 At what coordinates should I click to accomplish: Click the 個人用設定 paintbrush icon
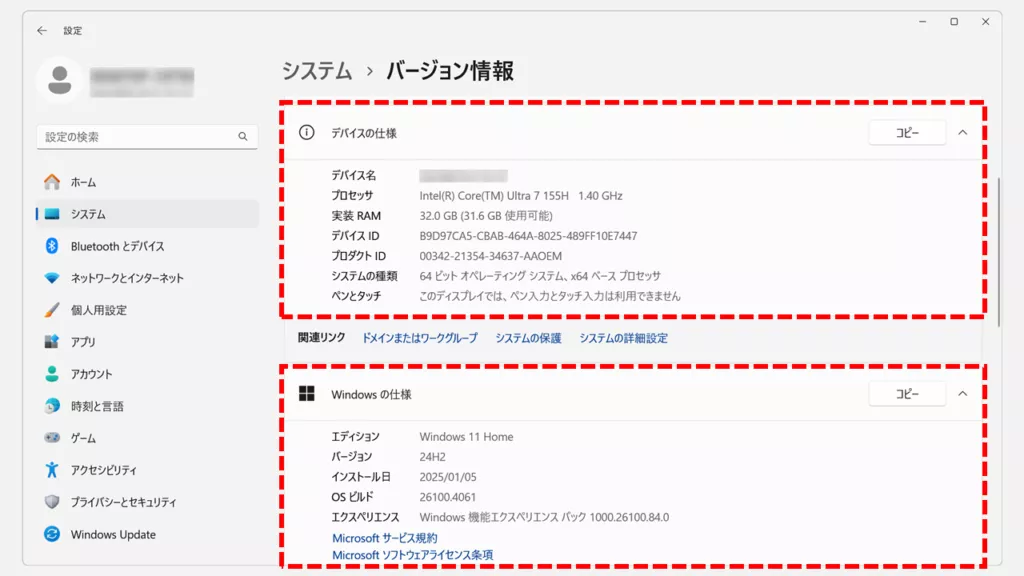coord(52,310)
